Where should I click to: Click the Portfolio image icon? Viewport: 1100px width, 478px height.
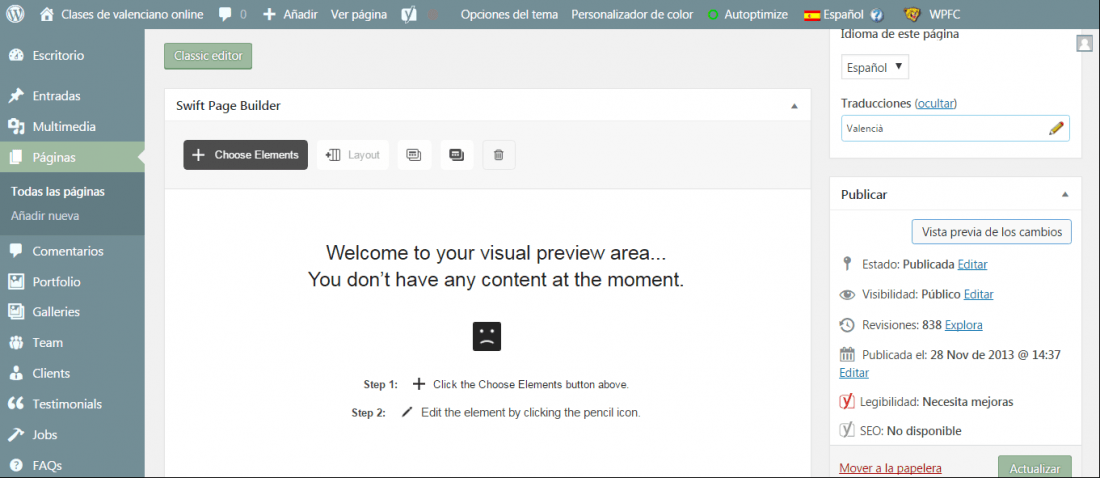click(x=16, y=282)
